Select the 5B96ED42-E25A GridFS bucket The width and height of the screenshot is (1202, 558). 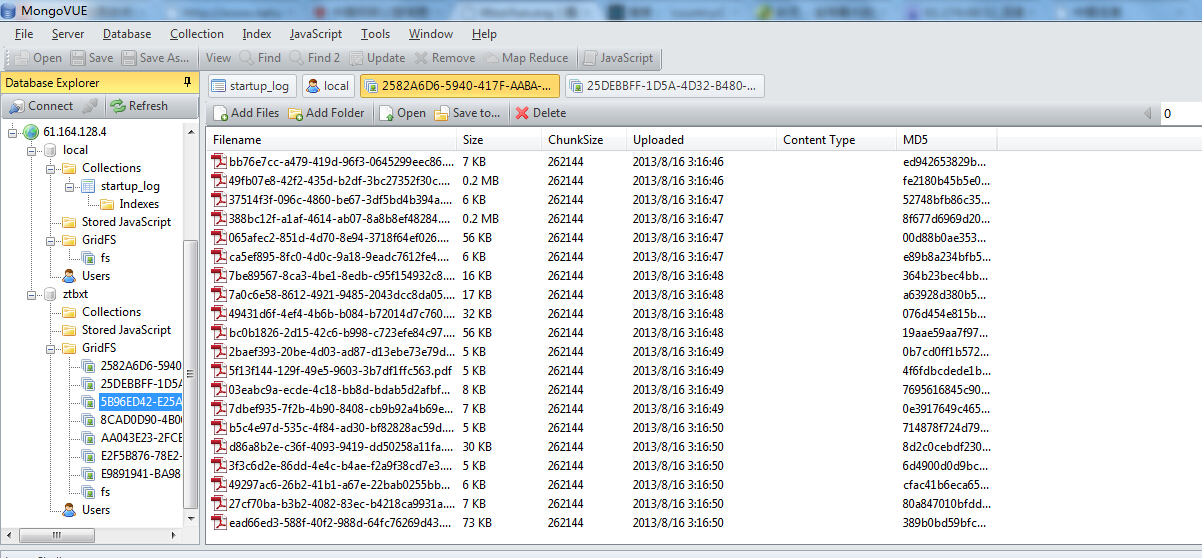[140, 402]
